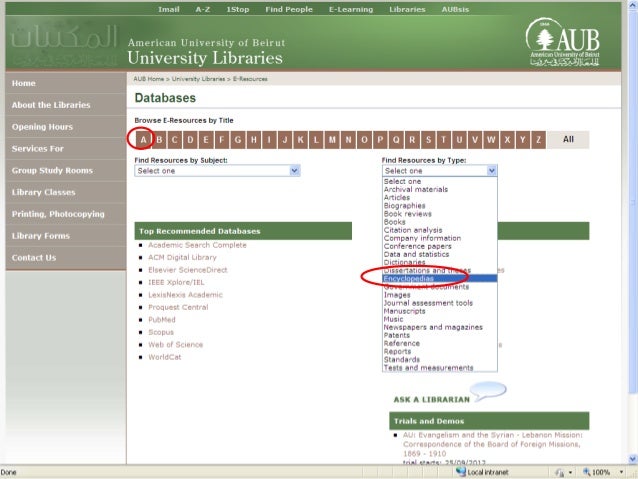
Task: Pick Citation analysis in the type list
Action: (439, 230)
